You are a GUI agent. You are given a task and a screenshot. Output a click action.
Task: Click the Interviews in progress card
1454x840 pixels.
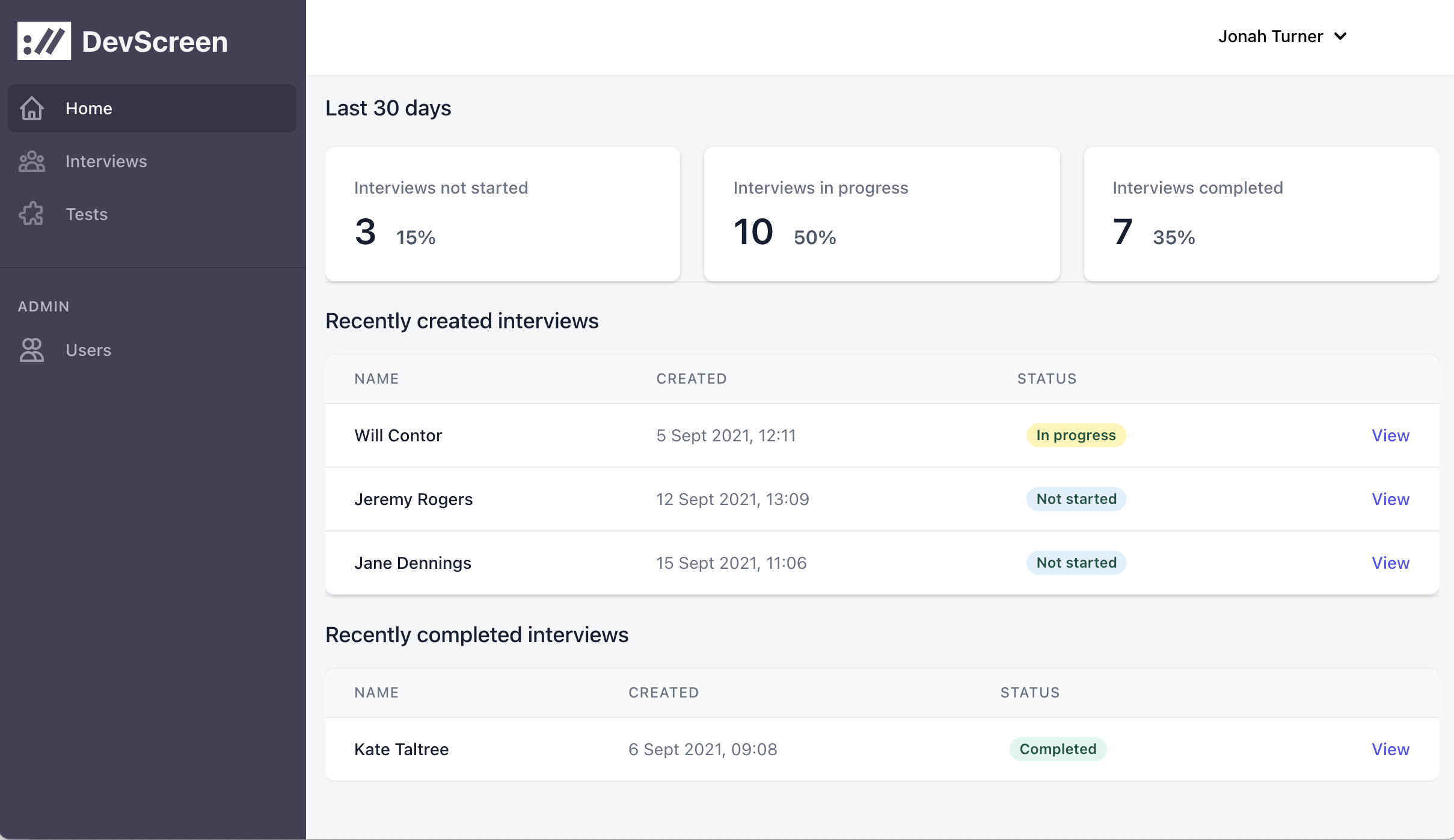(x=882, y=214)
